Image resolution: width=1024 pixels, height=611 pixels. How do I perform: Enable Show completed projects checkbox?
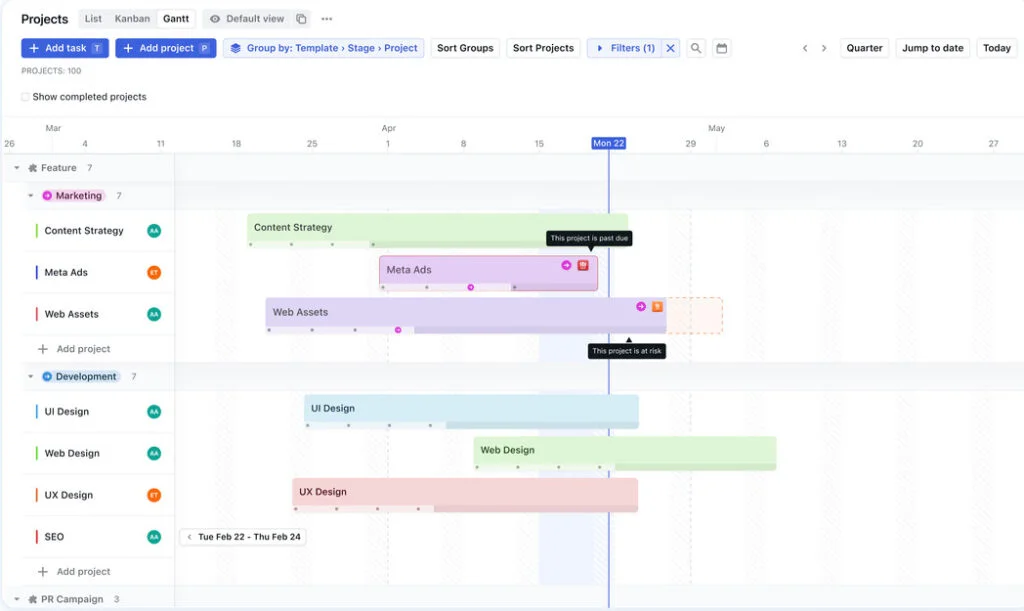click(25, 97)
